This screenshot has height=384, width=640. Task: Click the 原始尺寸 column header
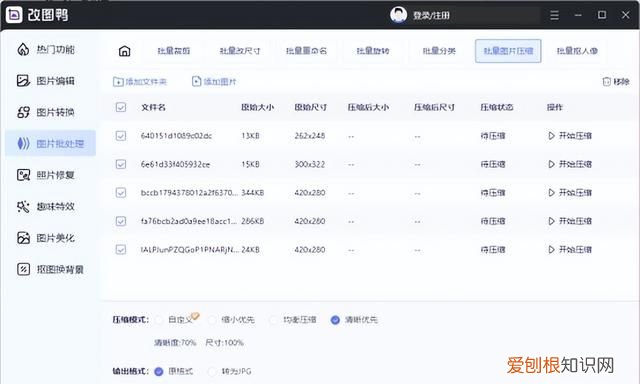(311, 107)
